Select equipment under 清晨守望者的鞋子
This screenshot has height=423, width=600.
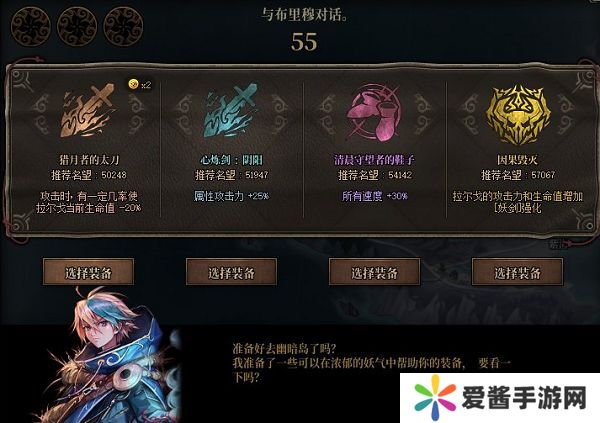tap(374, 272)
